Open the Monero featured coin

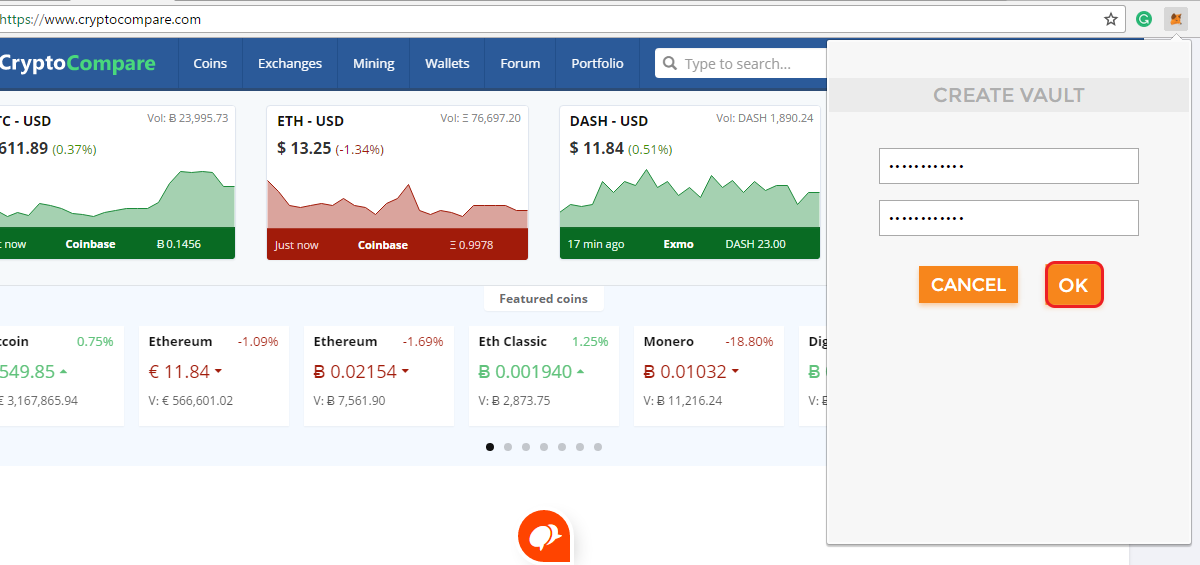tap(709, 376)
